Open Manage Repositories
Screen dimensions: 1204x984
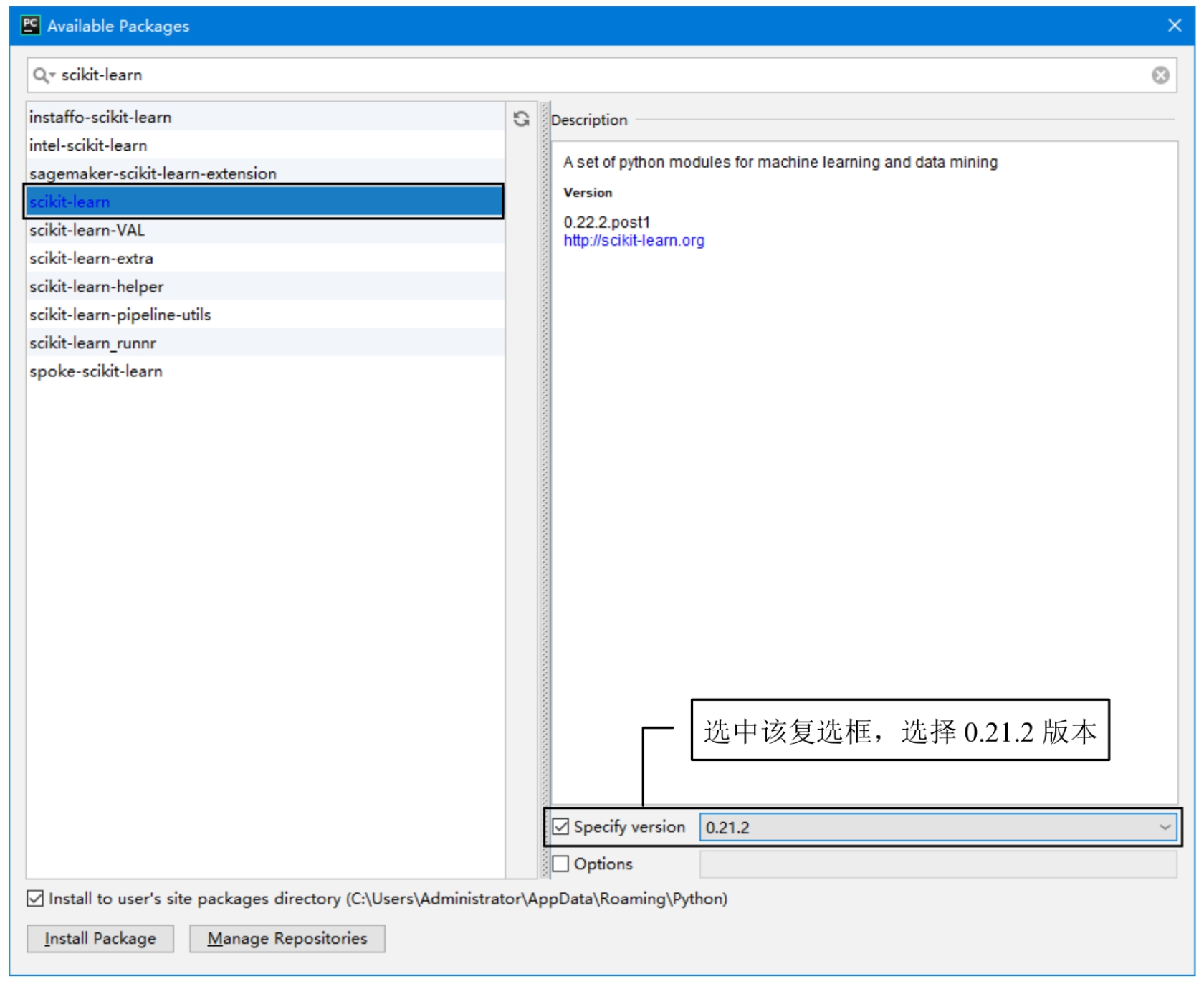click(x=286, y=938)
